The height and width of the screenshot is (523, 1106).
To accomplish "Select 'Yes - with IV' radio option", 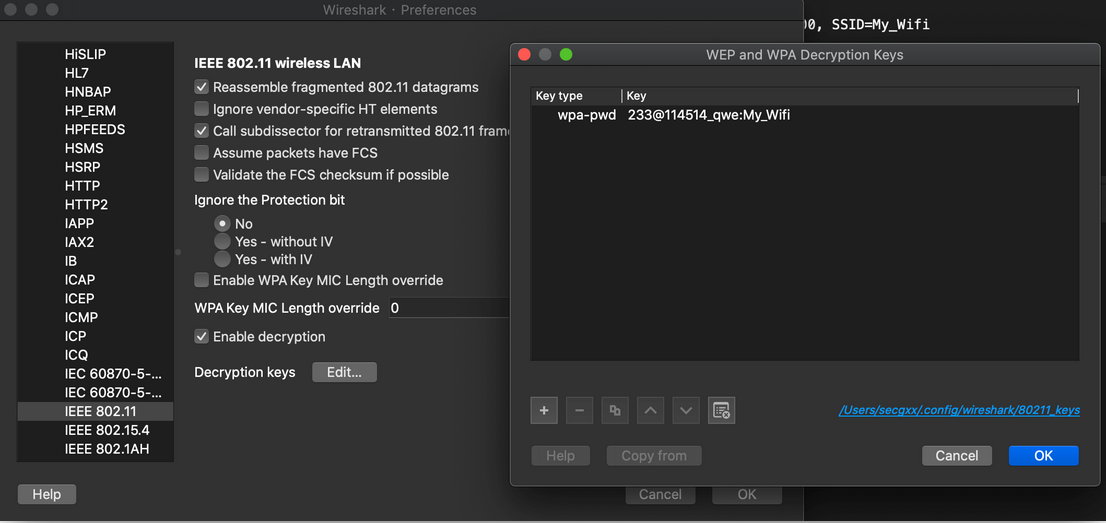I will click(x=223, y=259).
